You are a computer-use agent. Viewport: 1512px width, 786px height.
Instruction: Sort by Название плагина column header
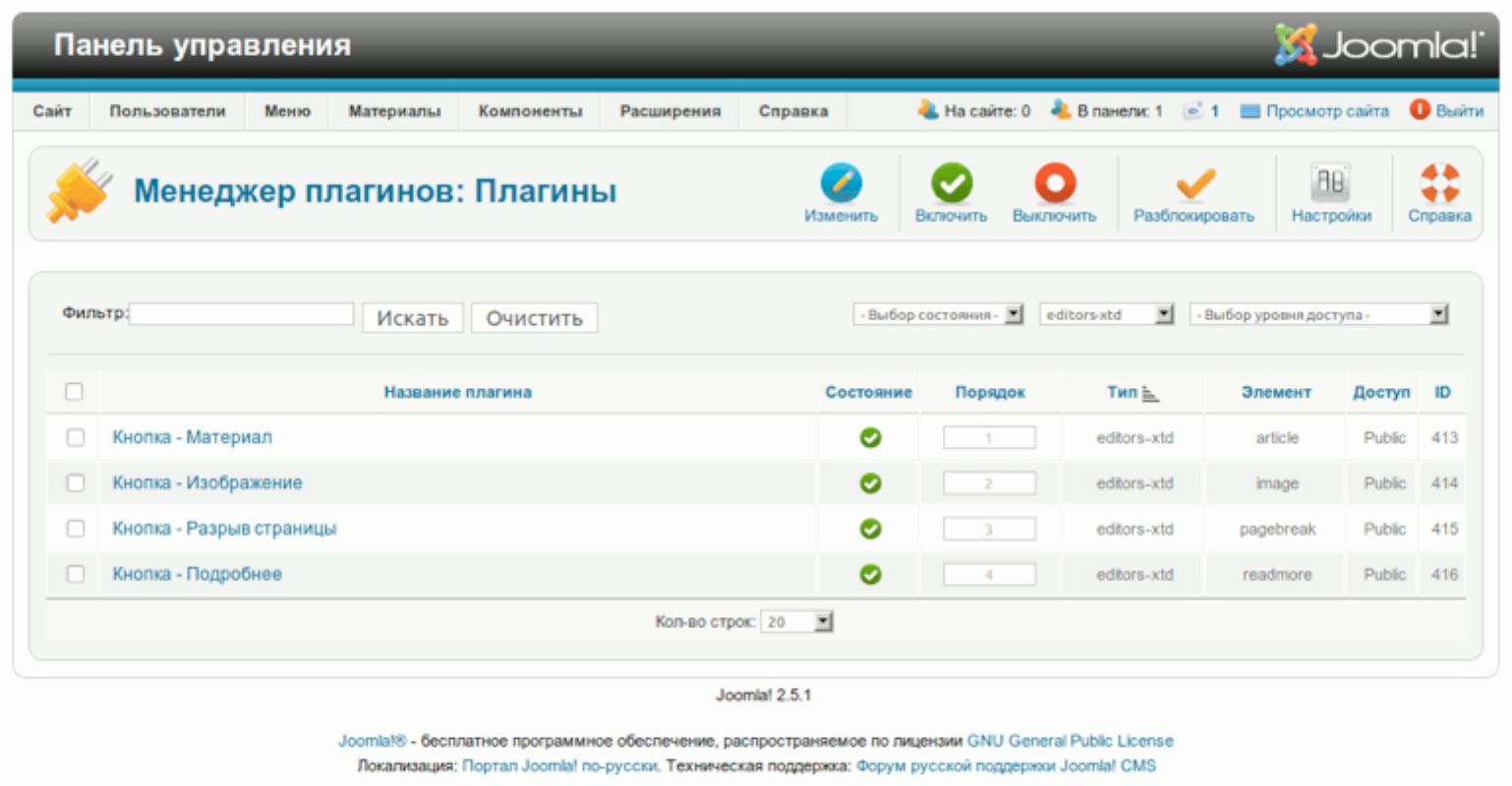pos(458,392)
